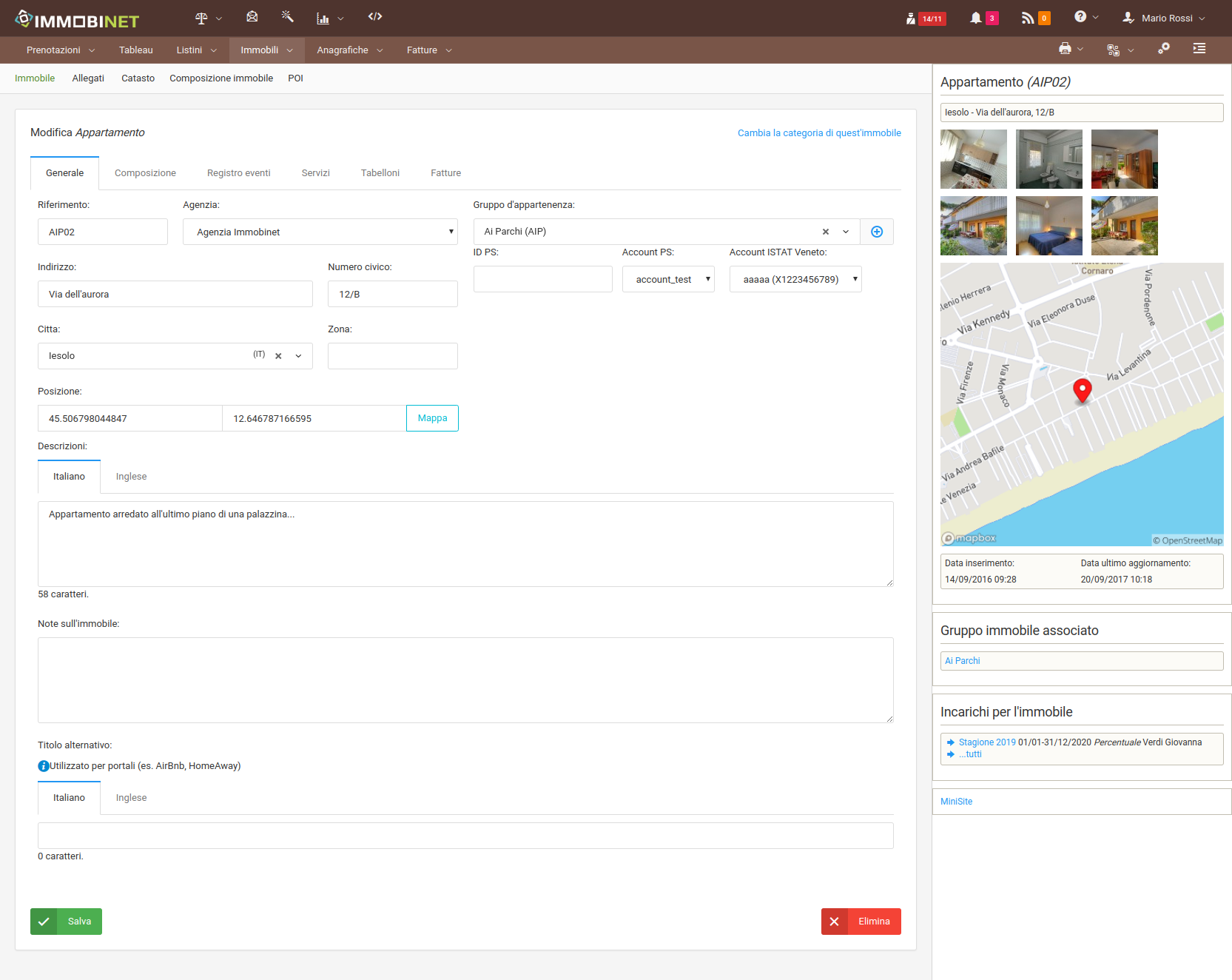Screen dimensions: 1232x980
Task: Open the POI subpage
Action: click(x=296, y=78)
